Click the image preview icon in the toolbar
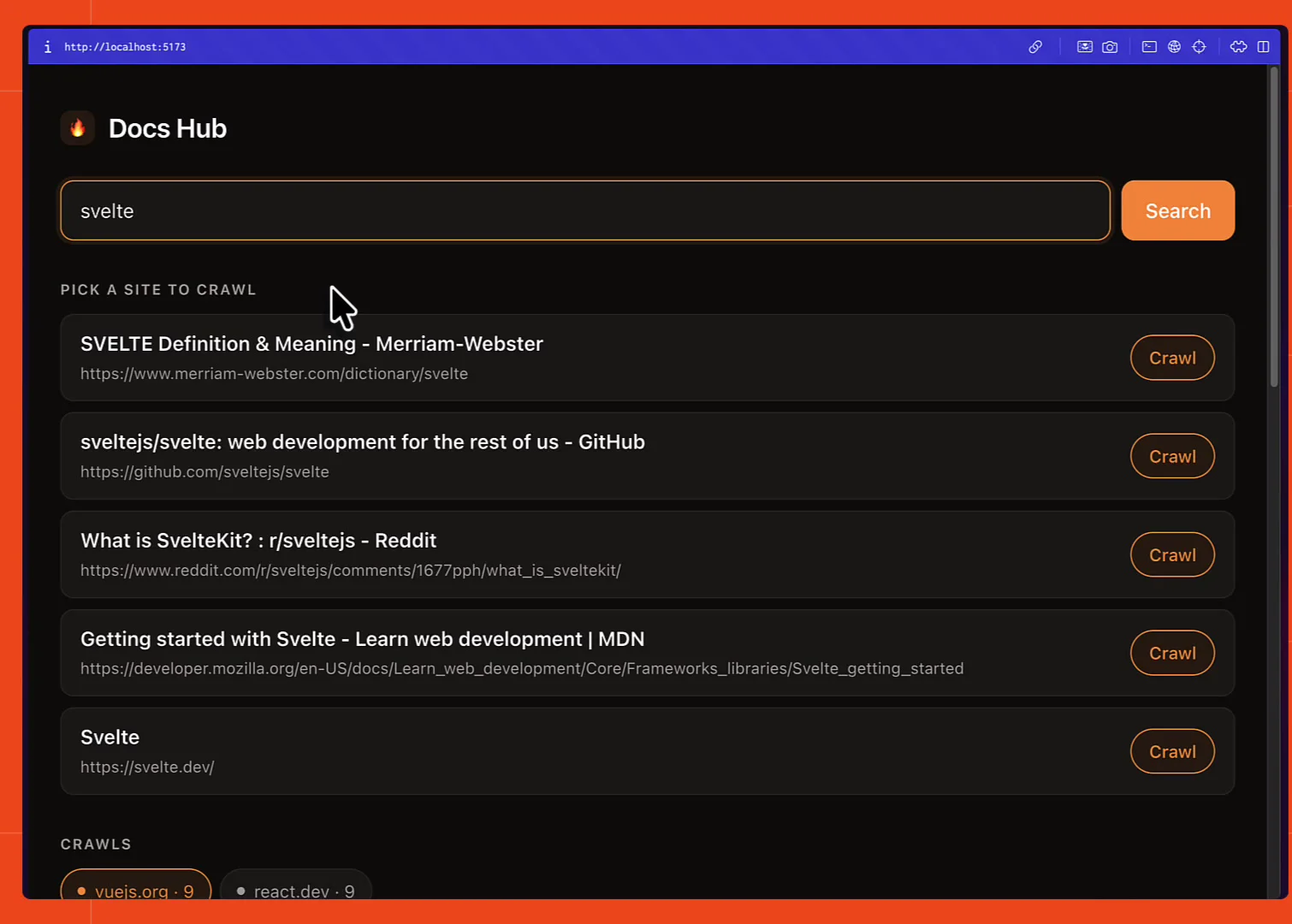This screenshot has width=1292, height=924. tap(1084, 47)
